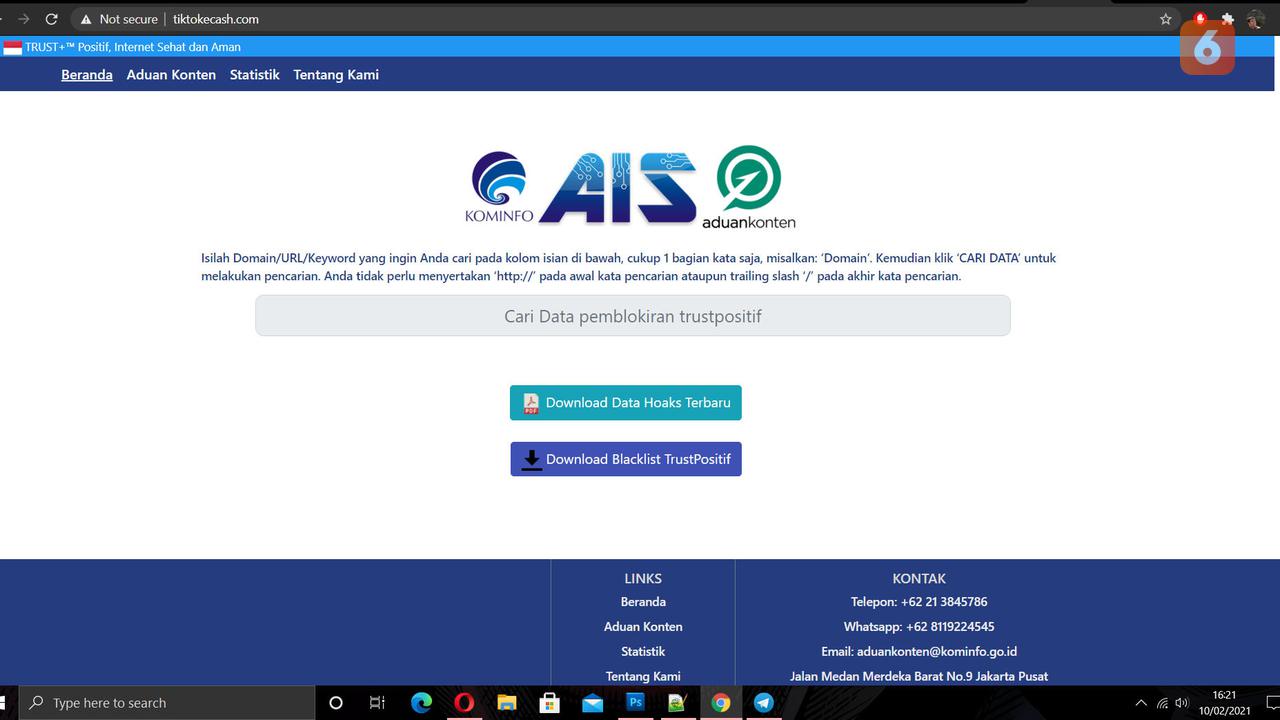Open Microsoft Edge from the taskbar
Screen dimensions: 1280x720
point(421,703)
